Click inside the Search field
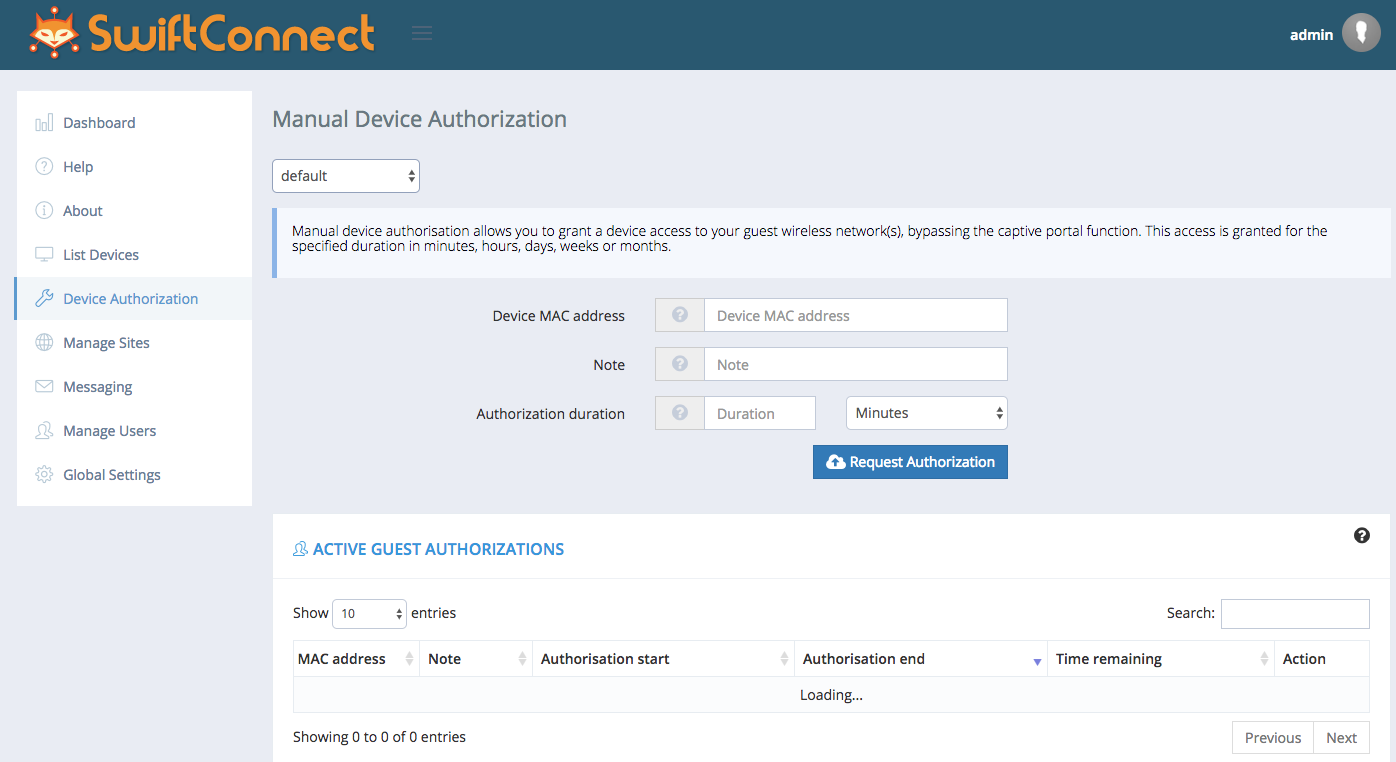Image resolution: width=1396 pixels, height=762 pixels. tap(1294, 613)
